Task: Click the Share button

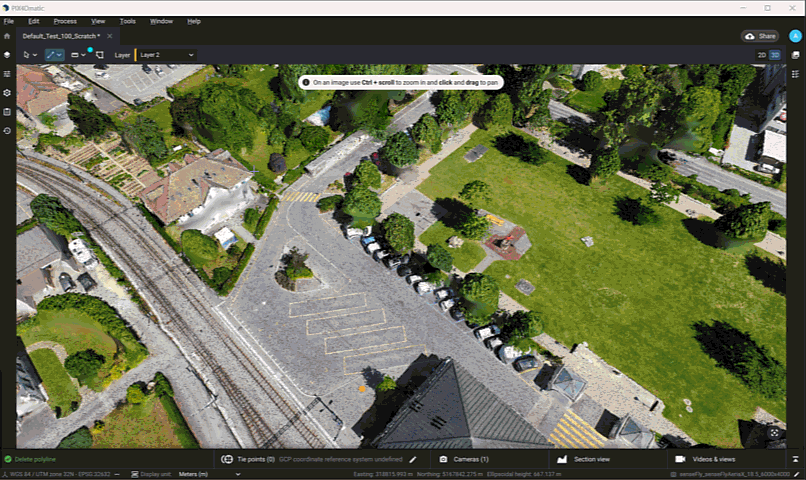Action: pyautogui.click(x=761, y=36)
